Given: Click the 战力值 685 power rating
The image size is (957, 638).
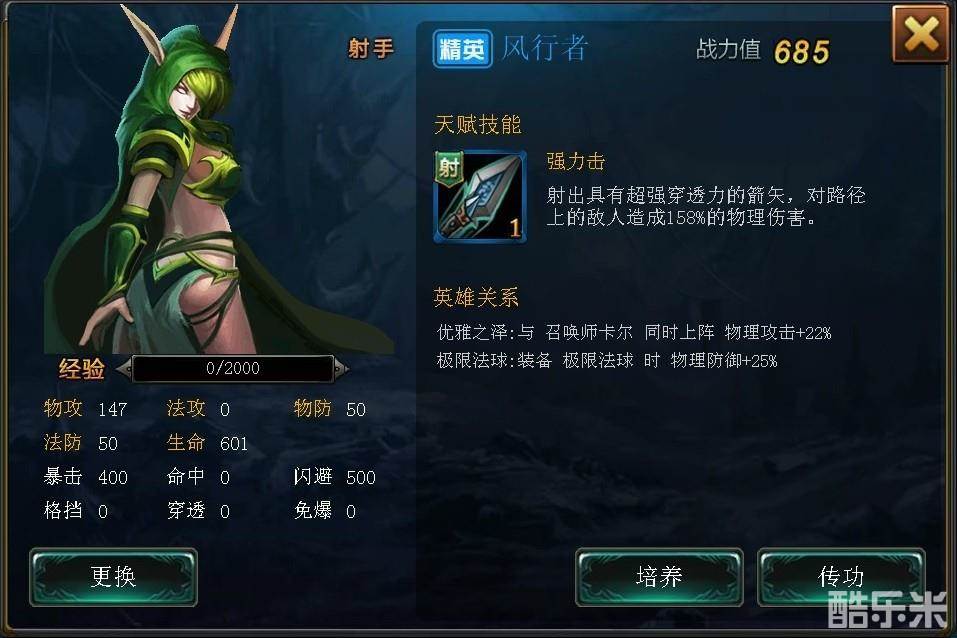Looking at the screenshot, I should coord(763,51).
